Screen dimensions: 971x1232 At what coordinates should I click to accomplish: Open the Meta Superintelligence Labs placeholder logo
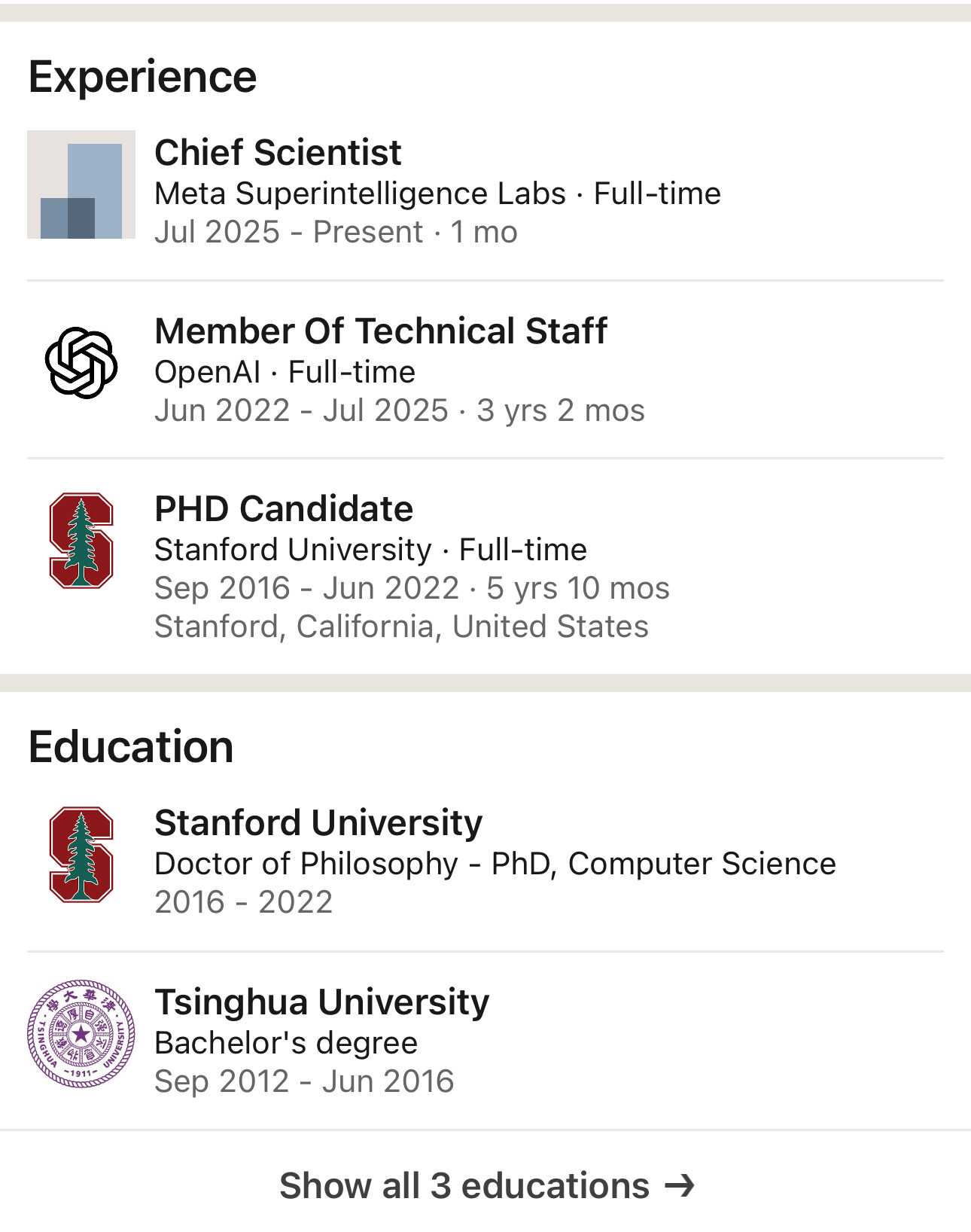[81, 184]
